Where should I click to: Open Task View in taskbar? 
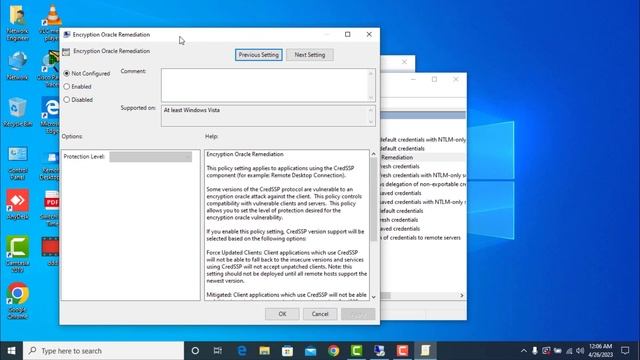(x=218, y=351)
